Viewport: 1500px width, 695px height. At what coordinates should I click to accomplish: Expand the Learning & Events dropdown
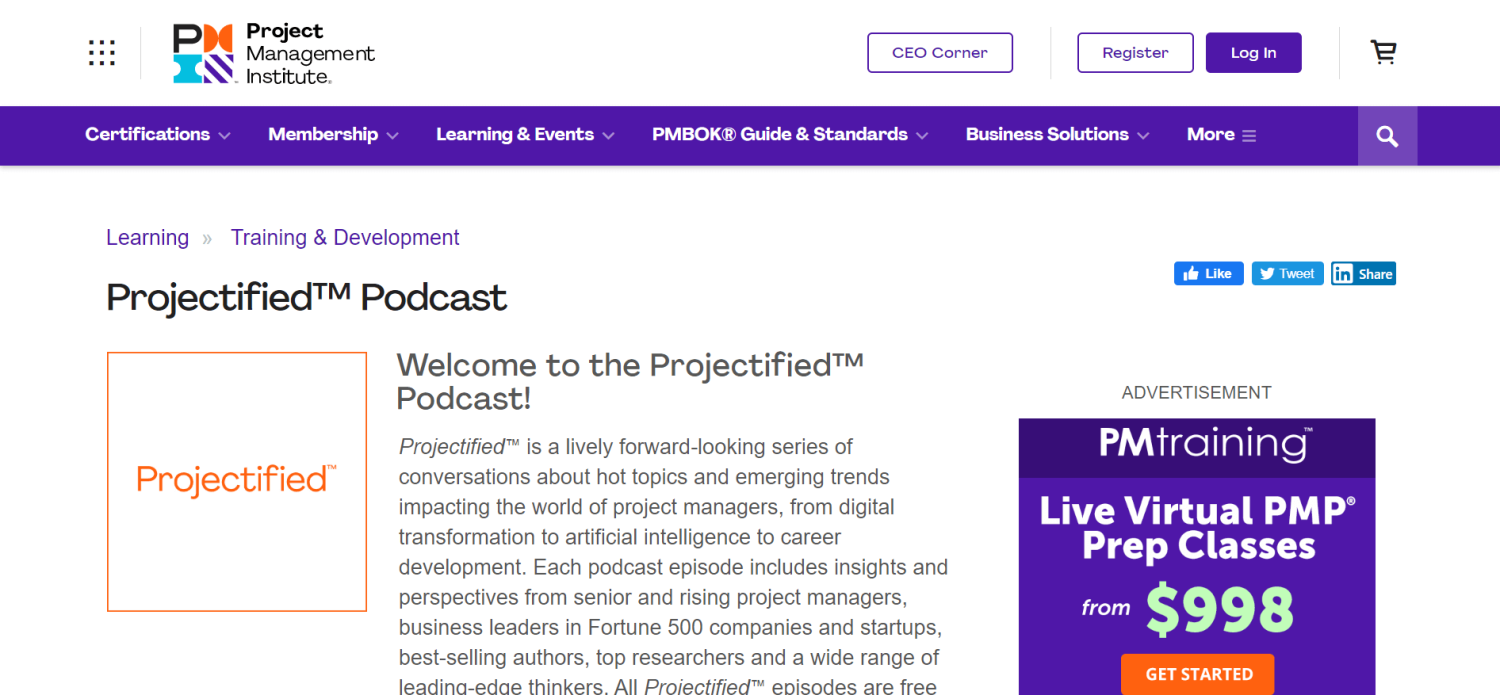[x=525, y=135]
